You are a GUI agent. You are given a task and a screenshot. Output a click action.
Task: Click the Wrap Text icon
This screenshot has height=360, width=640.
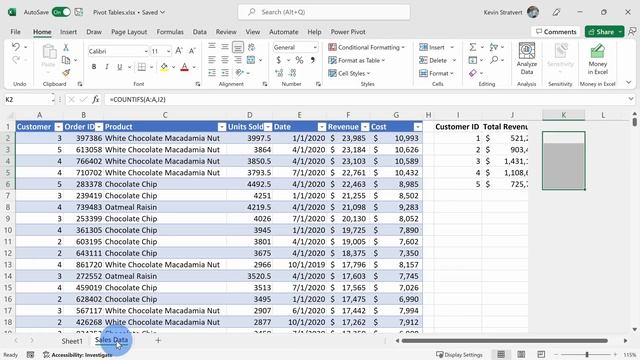click(x=251, y=47)
